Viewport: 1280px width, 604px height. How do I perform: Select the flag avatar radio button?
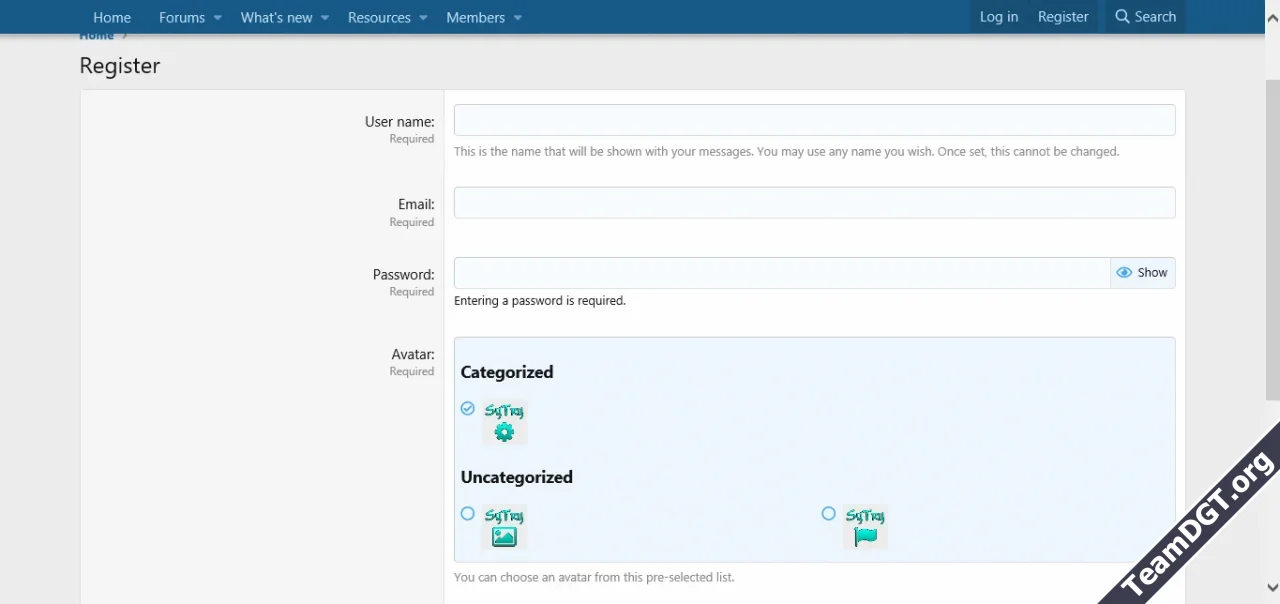828,513
